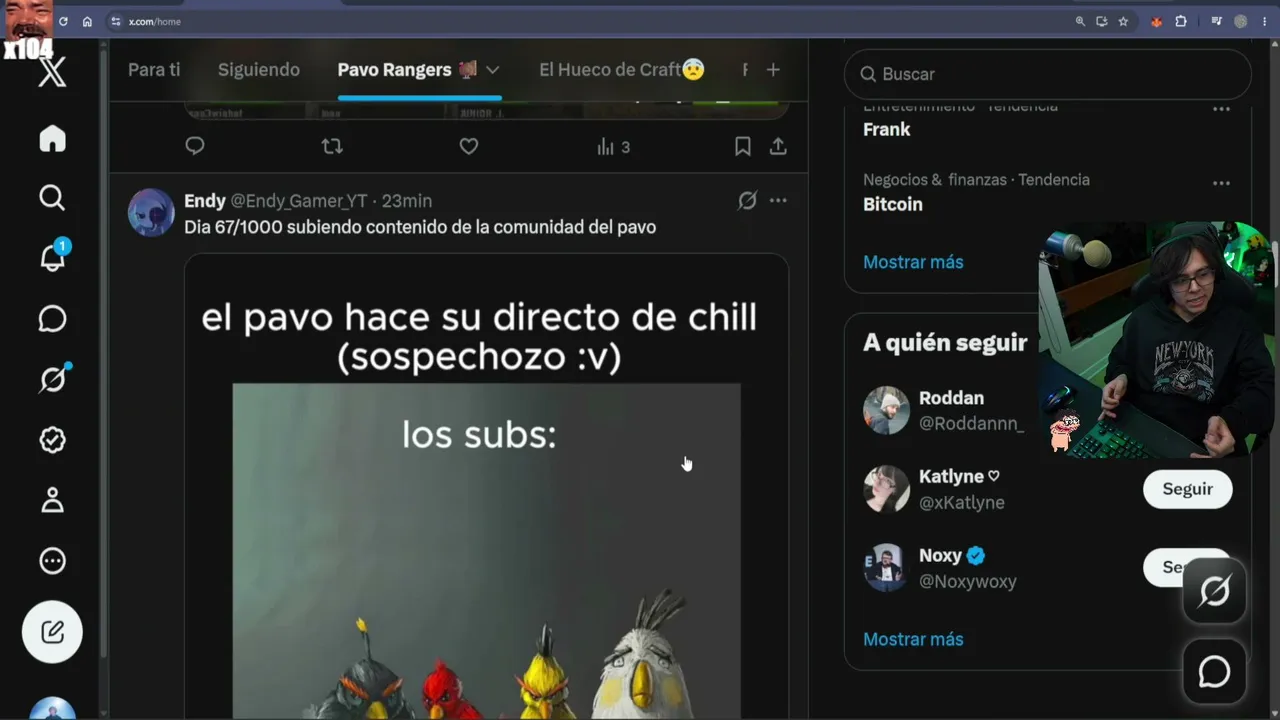This screenshot has height=720, width=1280.
Task: Open the X logo in the sidebar
Action: point(52,72)
